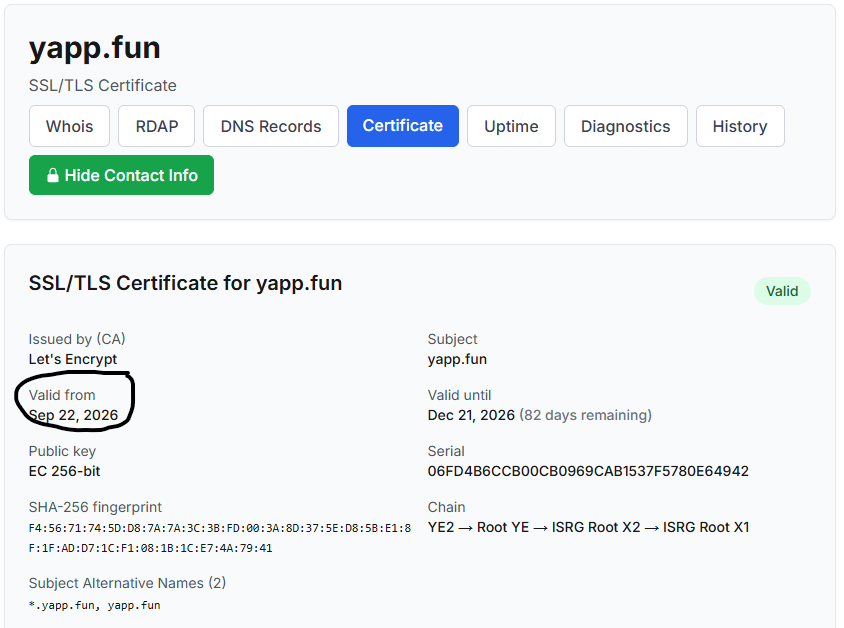Click the 'SSL/TLS Certificate for yapp.fun' heading

(x=185, y=283)
